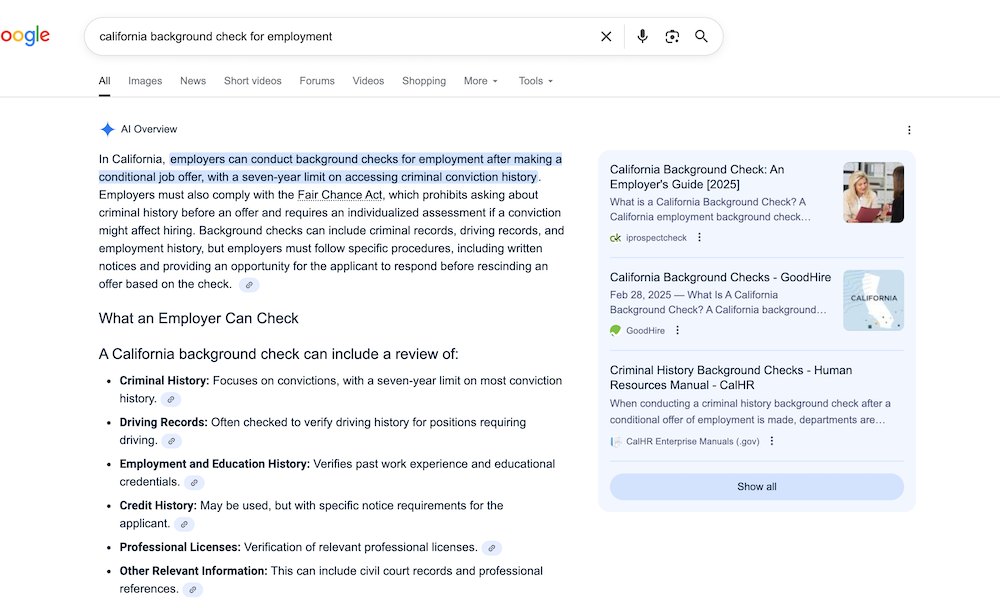Click source link icon after Driving Records
Viewport: 1000px width, 608px height.
[x=171, y=441]
